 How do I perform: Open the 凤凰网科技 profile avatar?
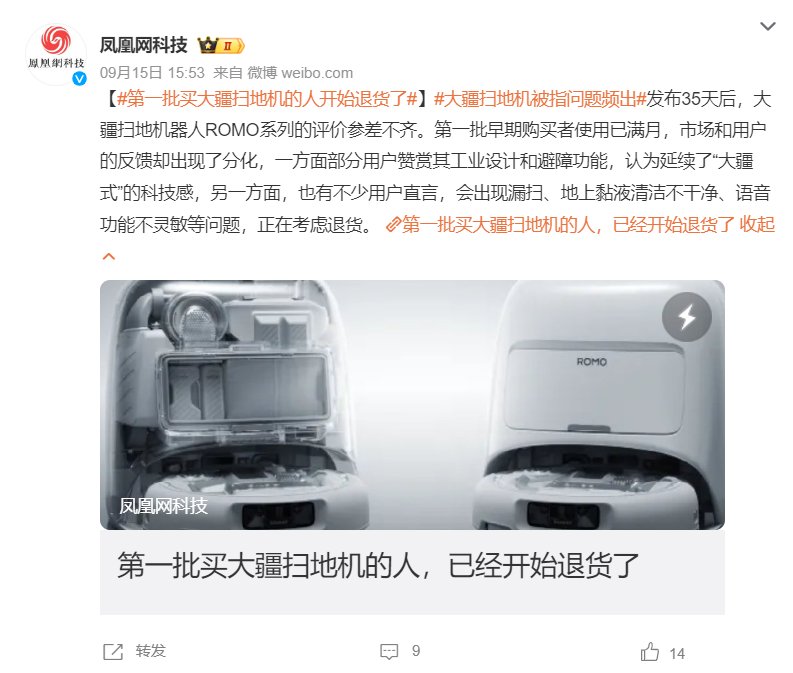(56, 53)
